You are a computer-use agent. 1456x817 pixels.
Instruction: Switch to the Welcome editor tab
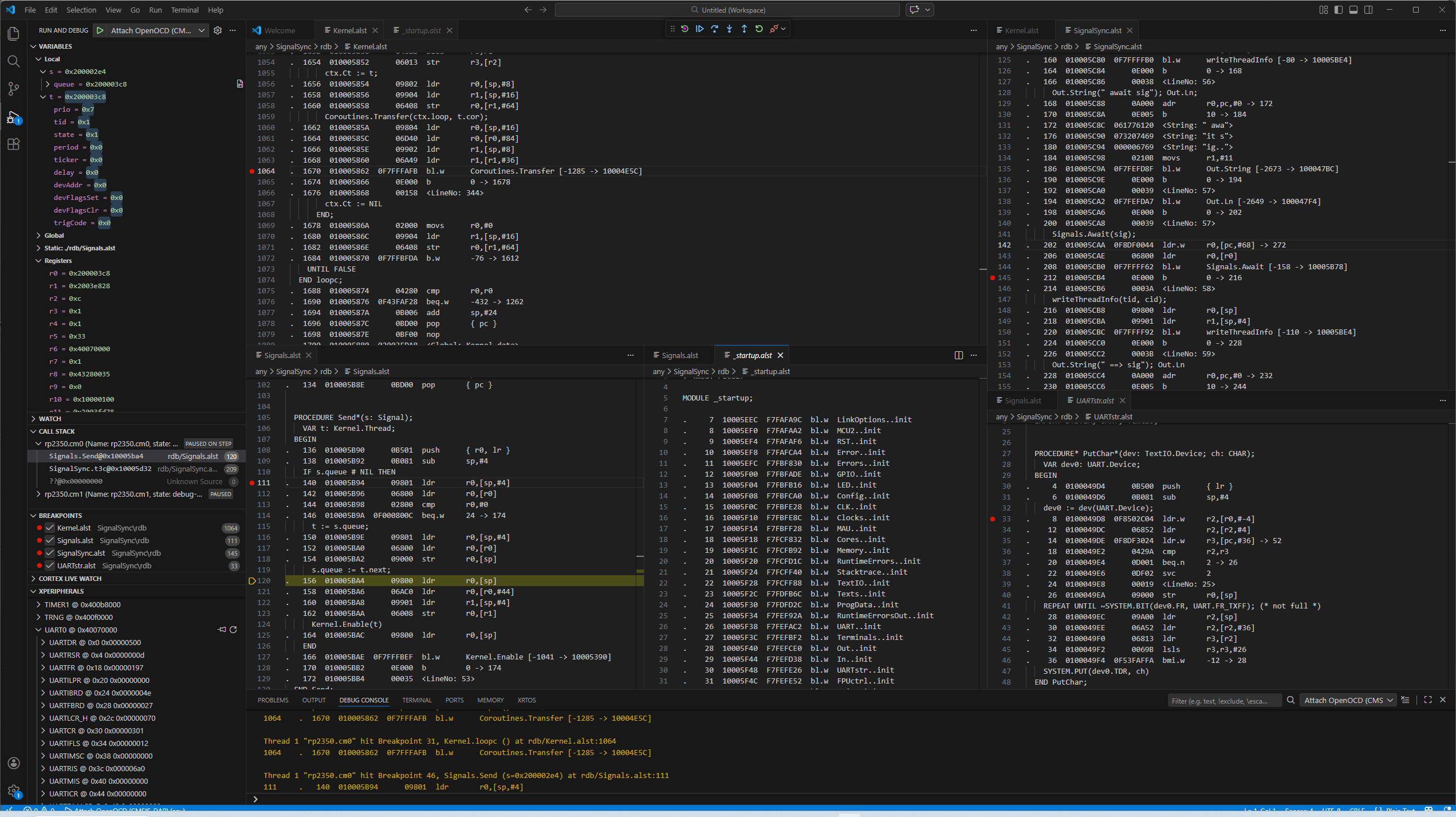tap(280, 30)
